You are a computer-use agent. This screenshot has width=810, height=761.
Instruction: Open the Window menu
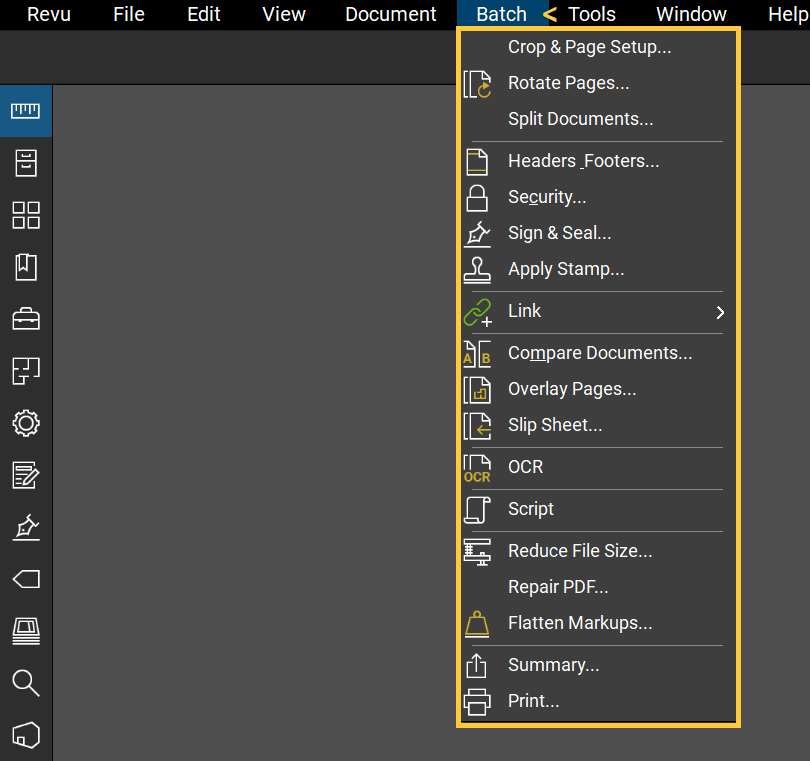coord(691,14)
